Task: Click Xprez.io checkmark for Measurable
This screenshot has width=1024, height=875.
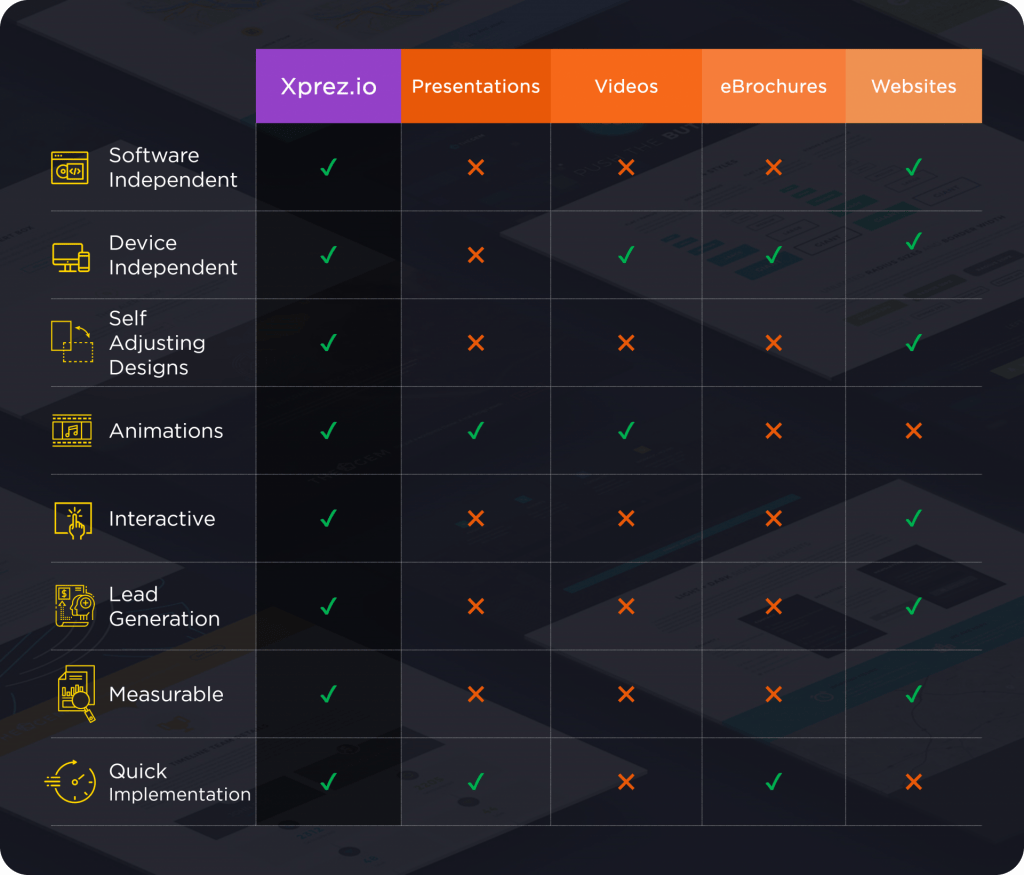Action: click(328, 693)
